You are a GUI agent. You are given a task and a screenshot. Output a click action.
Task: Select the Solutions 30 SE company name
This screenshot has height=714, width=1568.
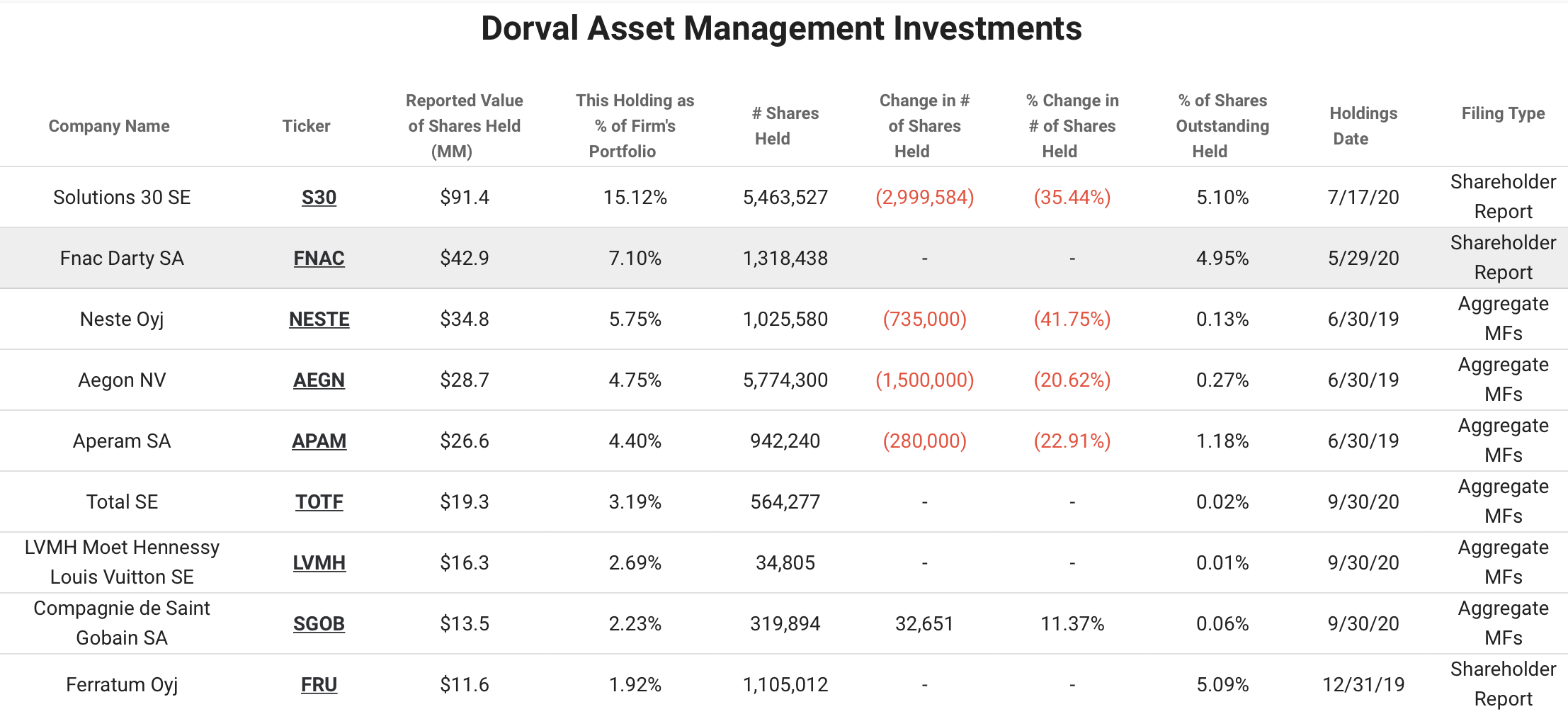pyautogui.click(x=122, y=198)
